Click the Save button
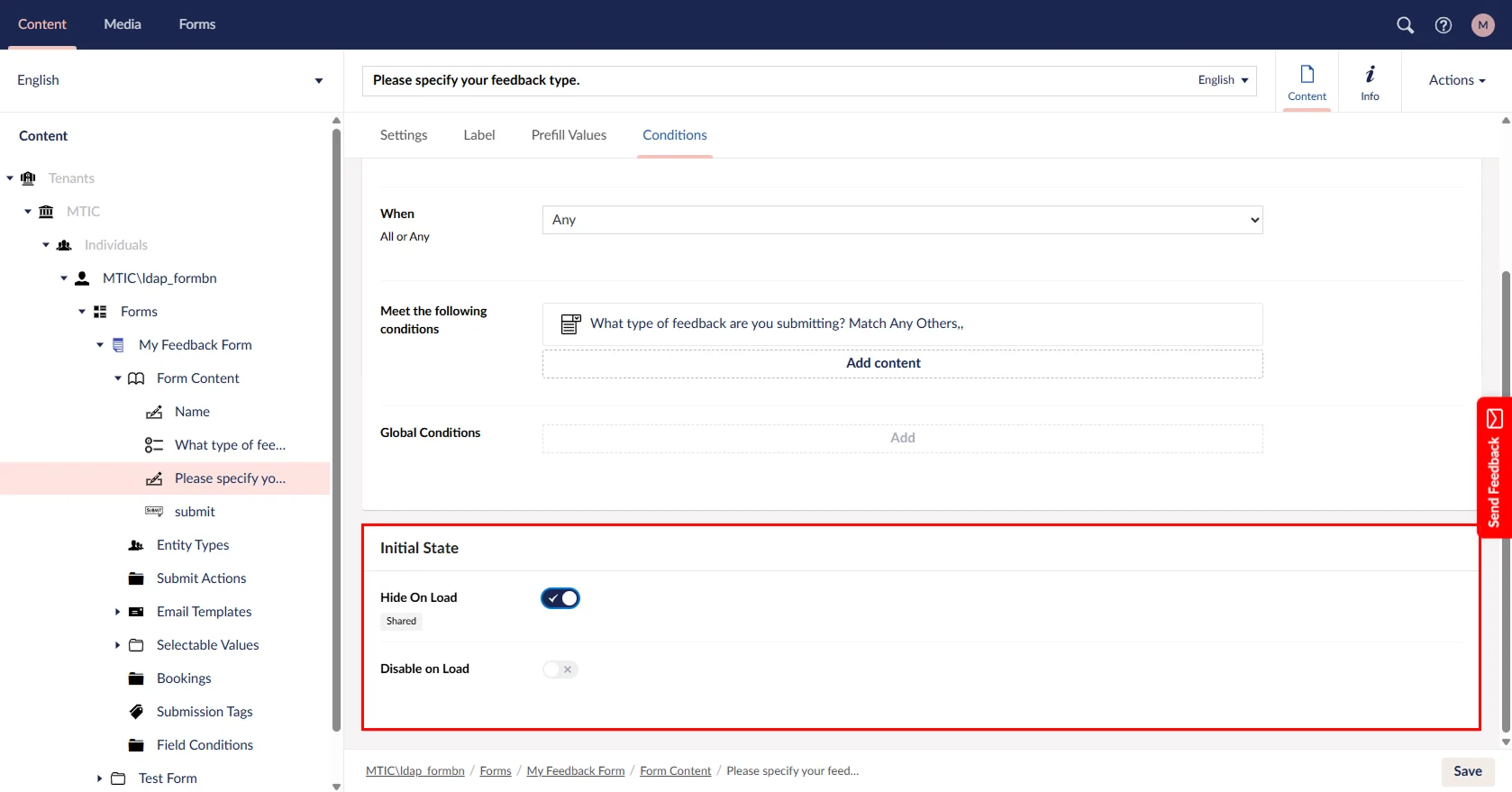Viewport: 1512px width, 792px height. 1467,771
